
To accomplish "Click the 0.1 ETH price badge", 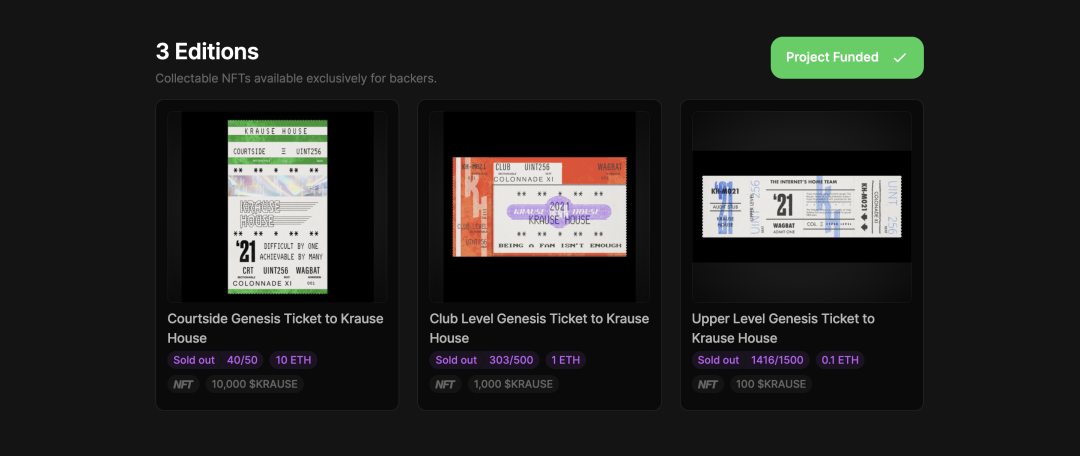I will point(840,360).
